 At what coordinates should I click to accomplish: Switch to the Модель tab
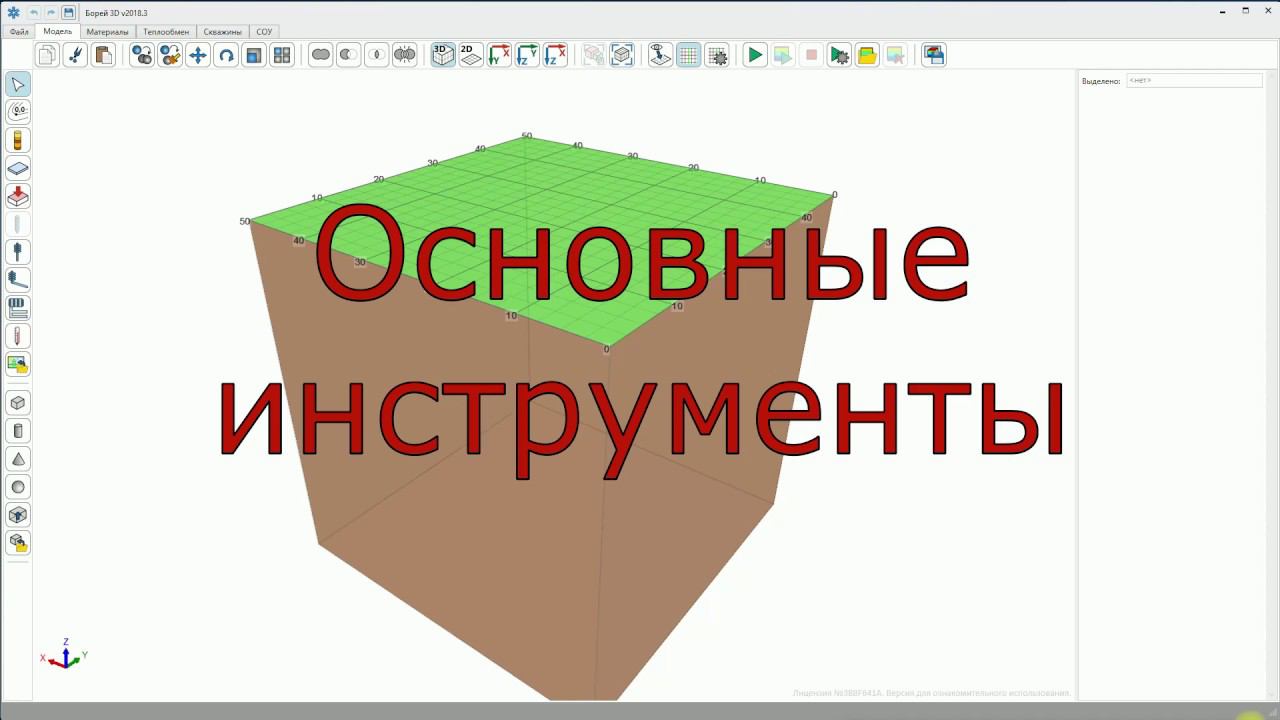58,32
